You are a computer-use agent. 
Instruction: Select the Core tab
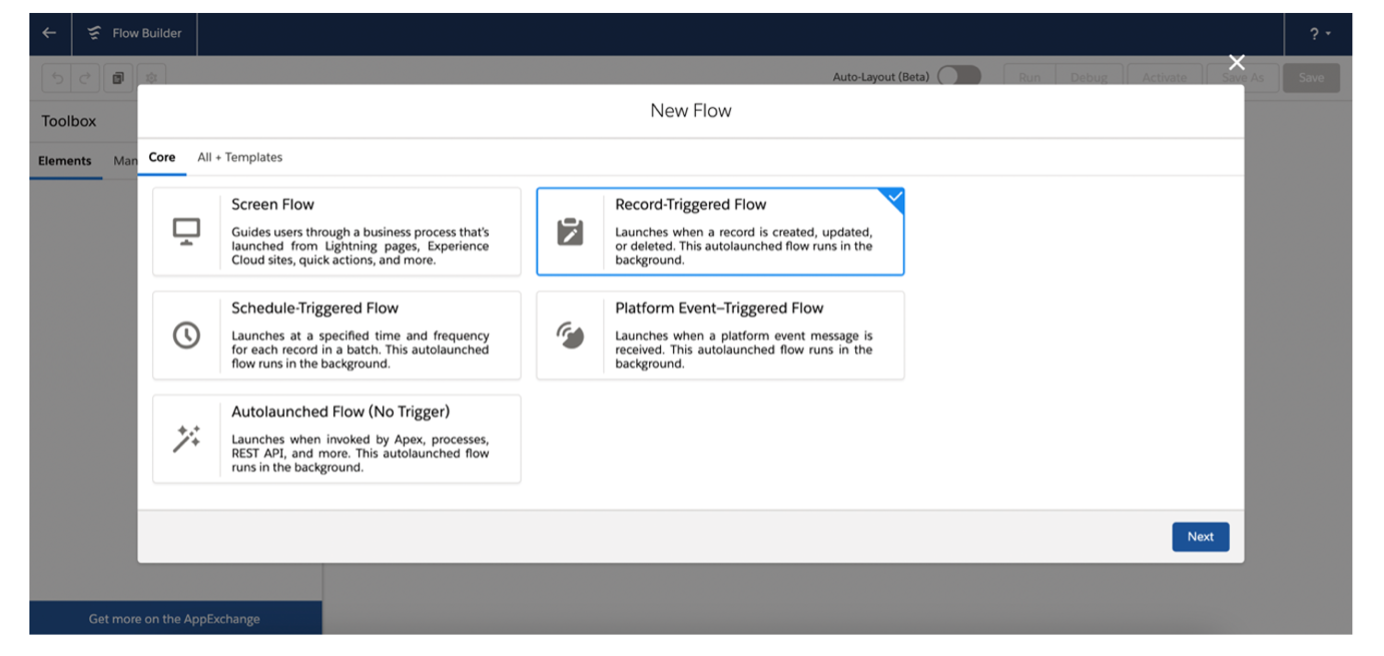pos(161,156)
